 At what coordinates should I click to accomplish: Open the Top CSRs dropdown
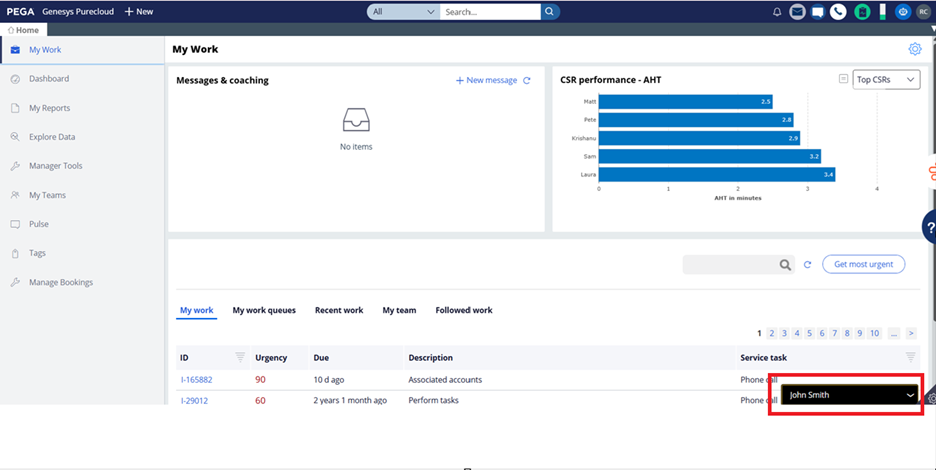click(886, 79)
